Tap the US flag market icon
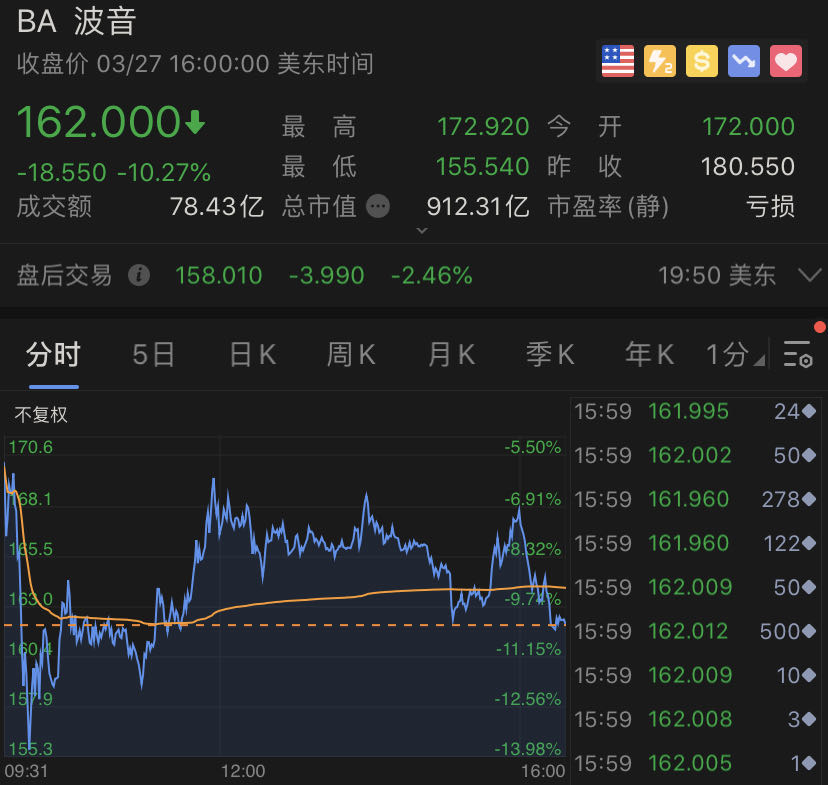 617,61
